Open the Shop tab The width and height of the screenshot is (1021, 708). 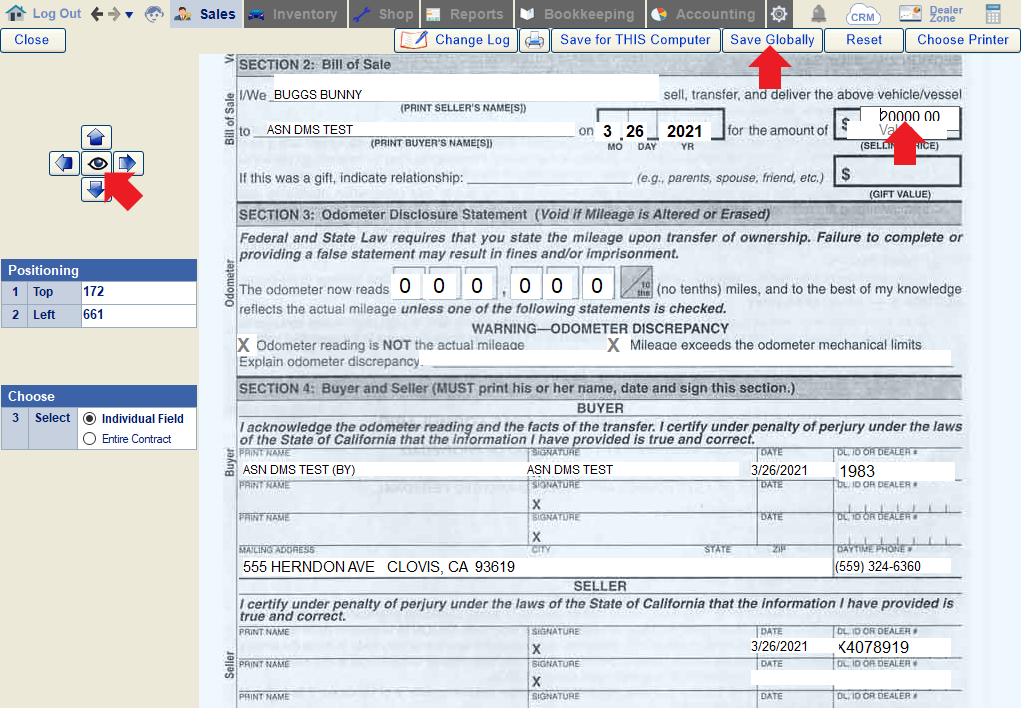[x=384, y=14]
